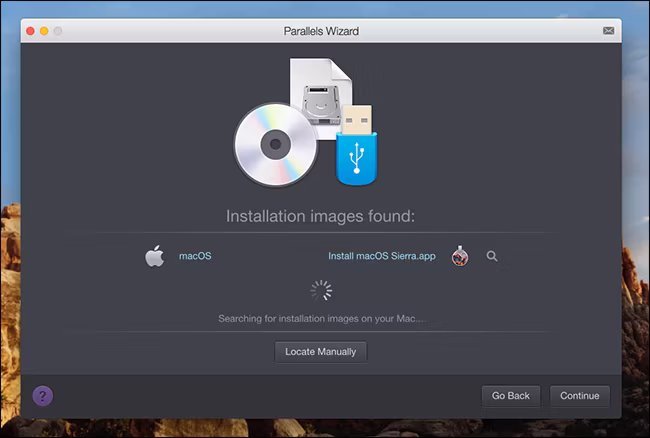Click the silver DVD disc illustration
650x438 pixels.
pos(276,145)
